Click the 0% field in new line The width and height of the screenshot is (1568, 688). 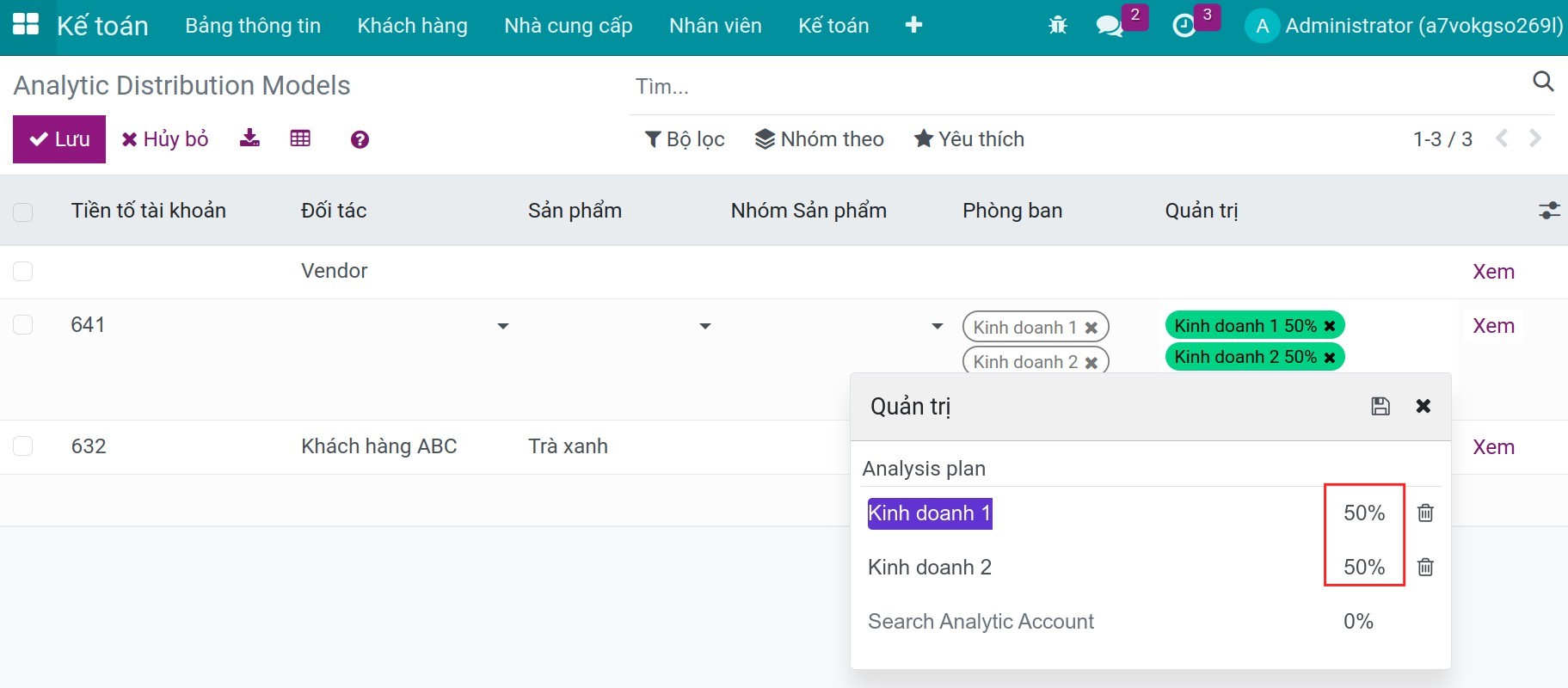tap(1358, 622)
